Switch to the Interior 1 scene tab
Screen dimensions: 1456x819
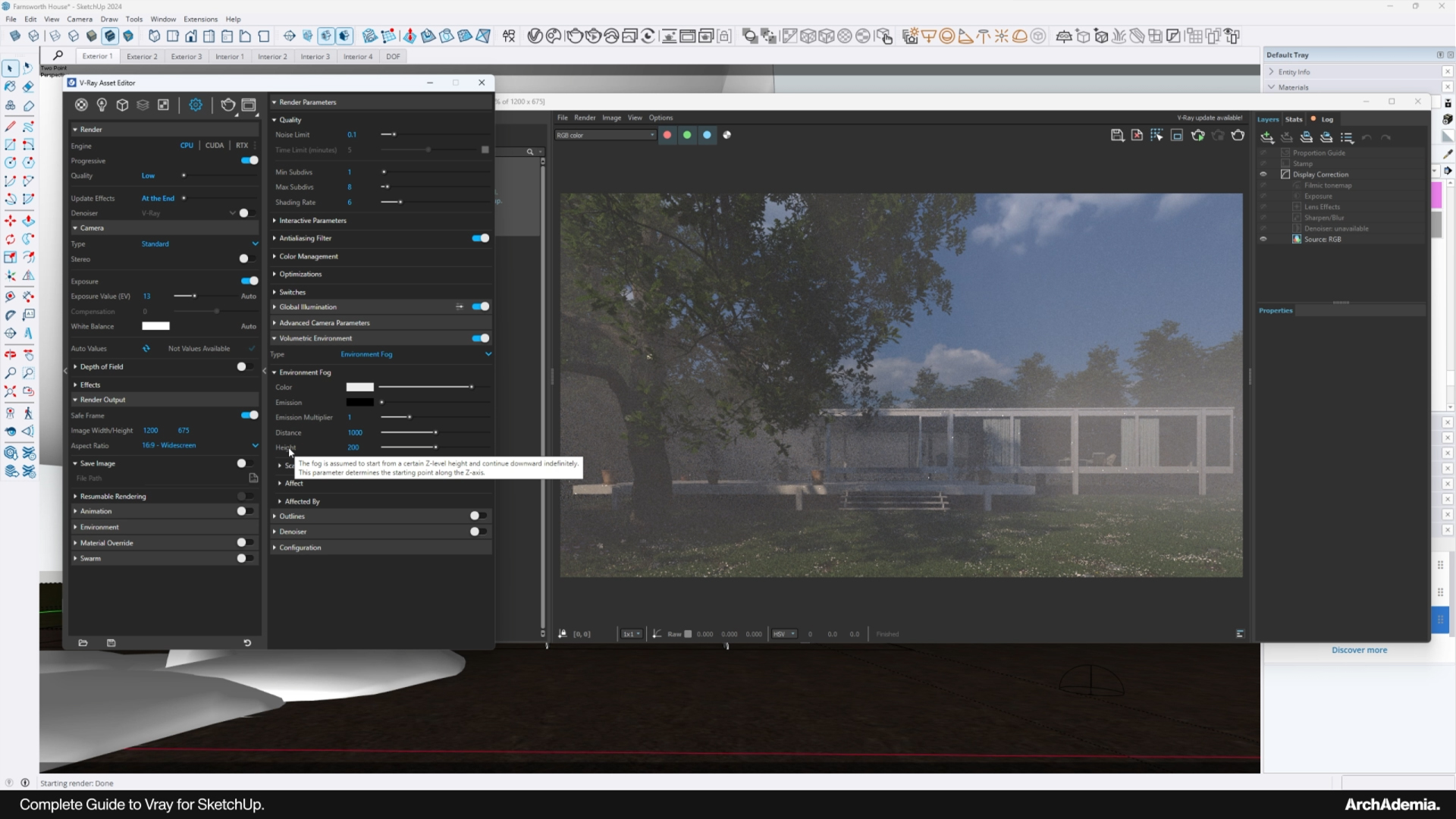click(x=229, y=56)
